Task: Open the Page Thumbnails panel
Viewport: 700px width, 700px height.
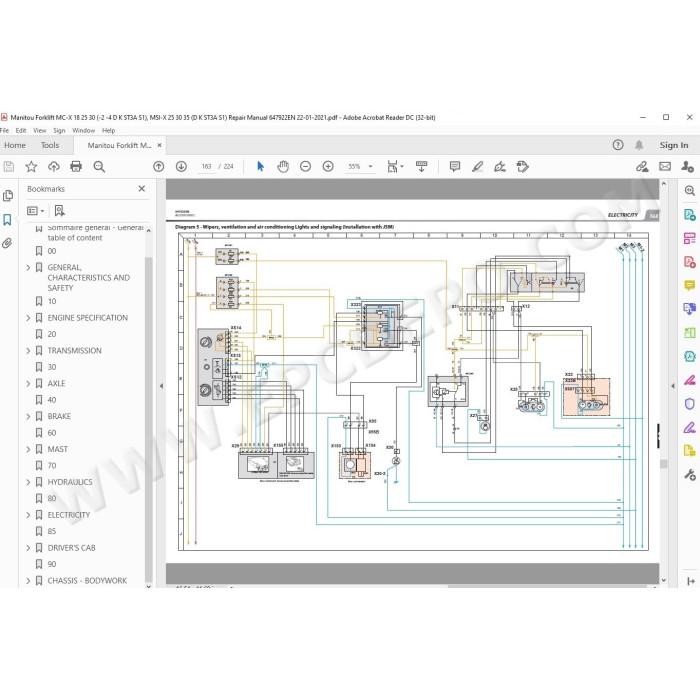Action: click(x=8, y=196)
